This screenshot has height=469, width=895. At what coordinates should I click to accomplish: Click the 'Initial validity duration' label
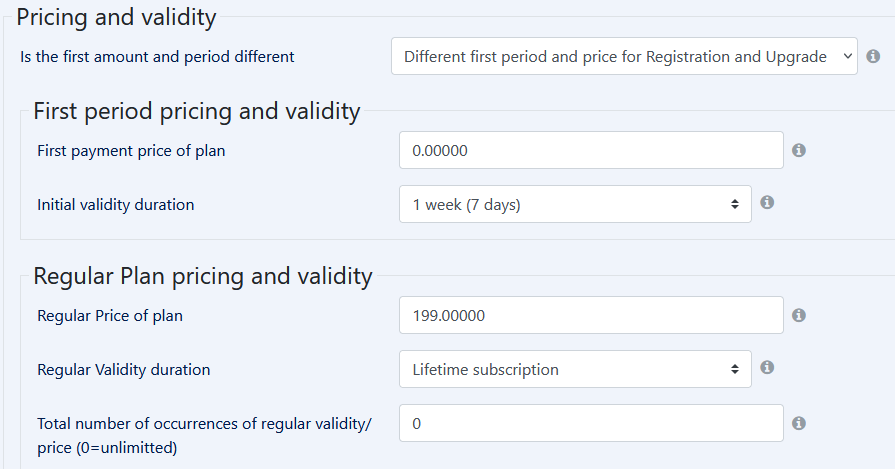116,205
